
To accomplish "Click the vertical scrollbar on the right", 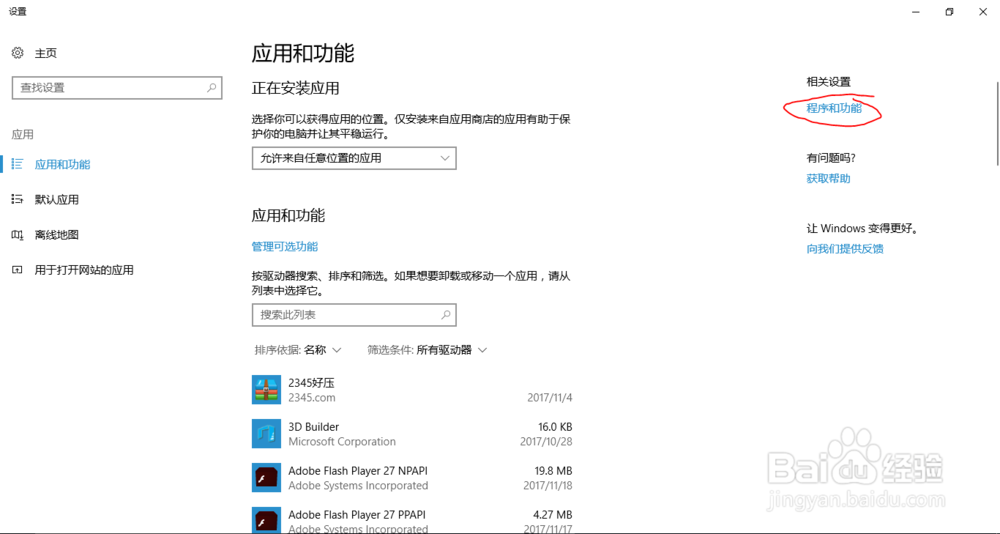I will pyautogui.click(x=997, y=124).
